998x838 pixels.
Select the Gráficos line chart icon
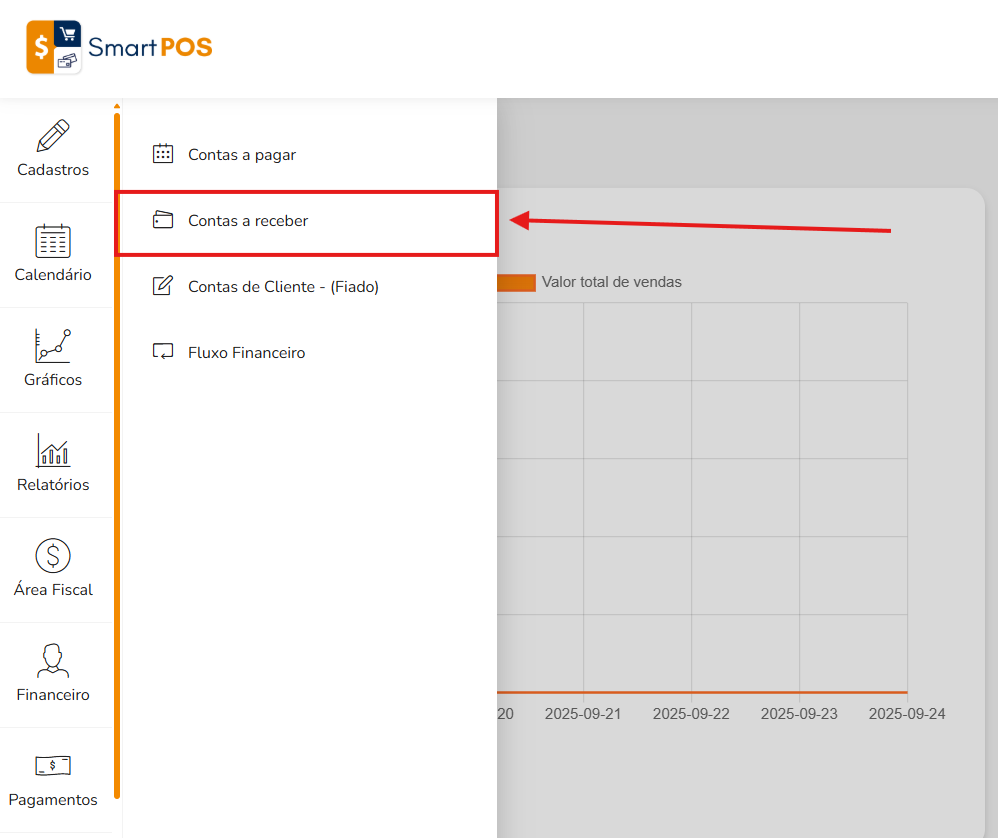53,346
